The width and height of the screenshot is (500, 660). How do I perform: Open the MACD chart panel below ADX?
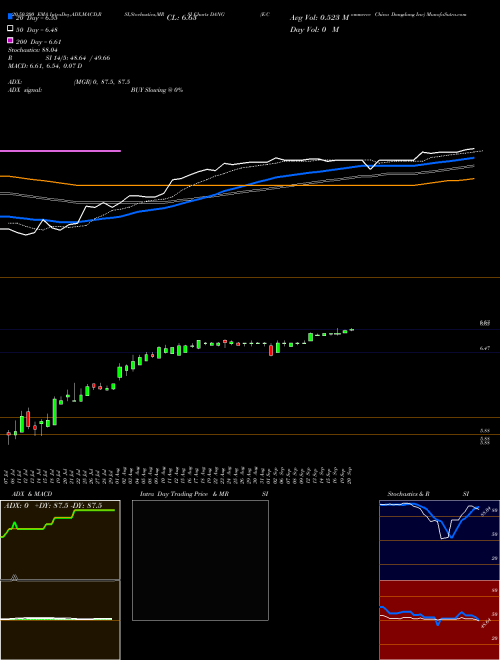pos(60,620)
